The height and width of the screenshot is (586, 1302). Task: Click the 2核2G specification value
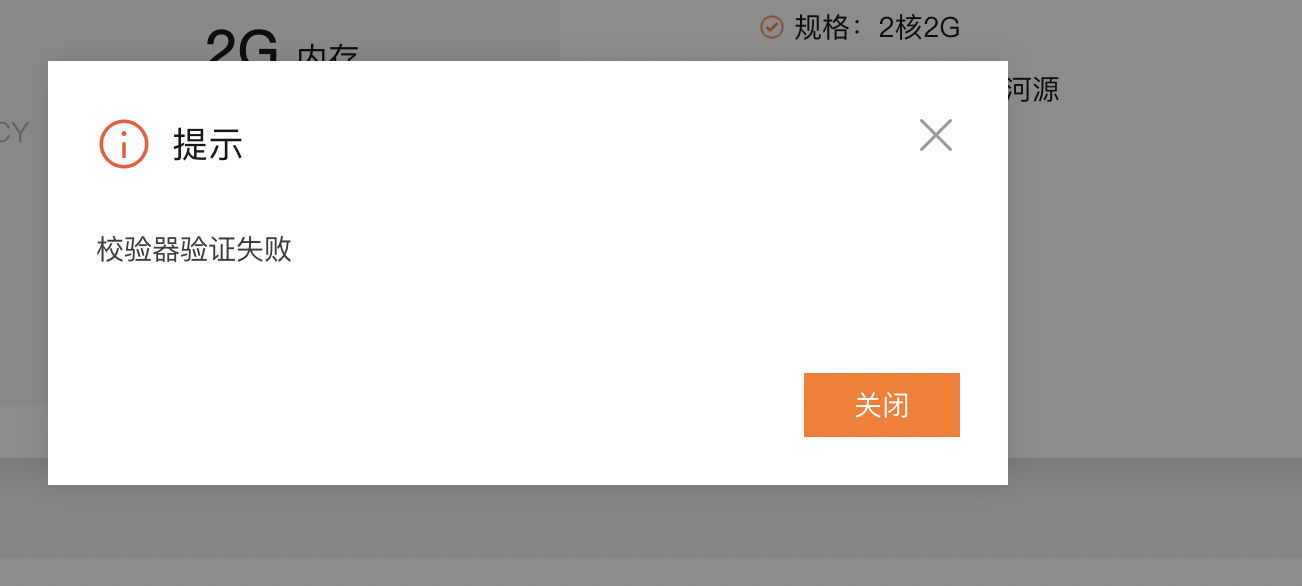[919, 27]
